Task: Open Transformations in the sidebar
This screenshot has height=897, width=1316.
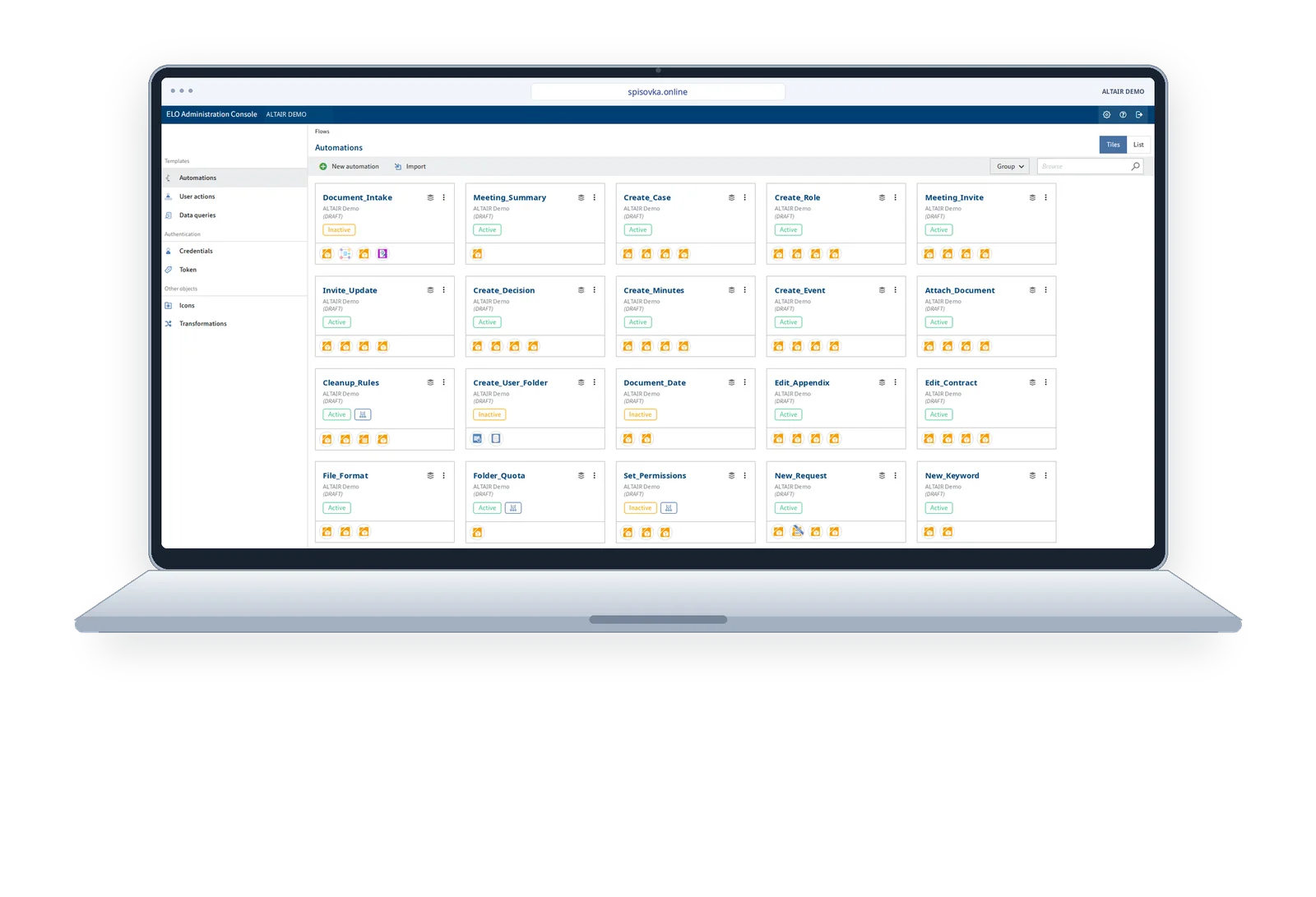Action: pyautogui.click(x=234, y=324)
